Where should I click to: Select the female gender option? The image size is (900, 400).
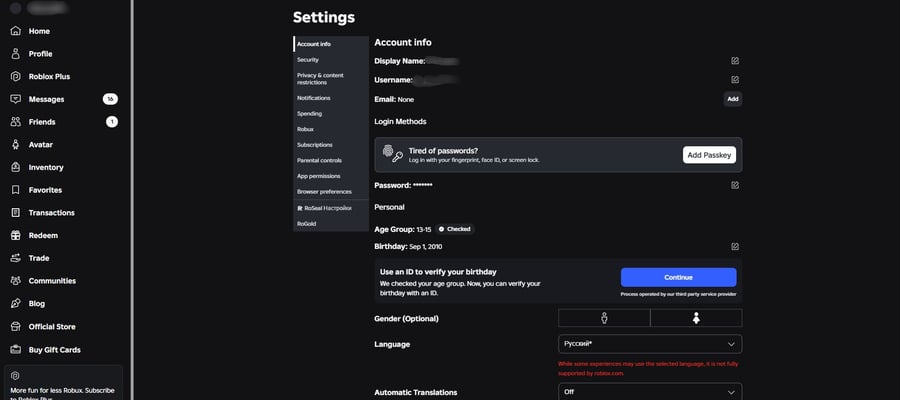click(x=696, y=318)
